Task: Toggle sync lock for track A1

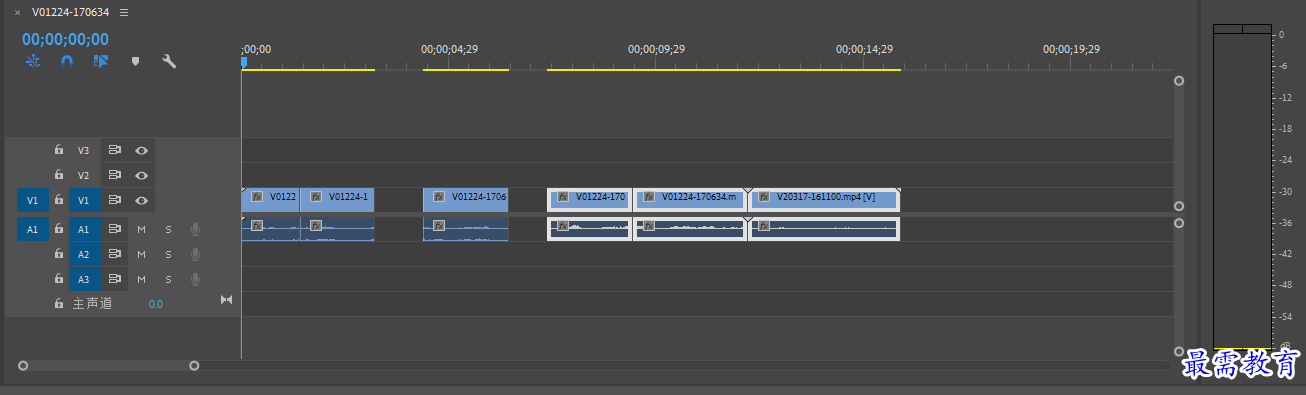Action: pos(115,229)
